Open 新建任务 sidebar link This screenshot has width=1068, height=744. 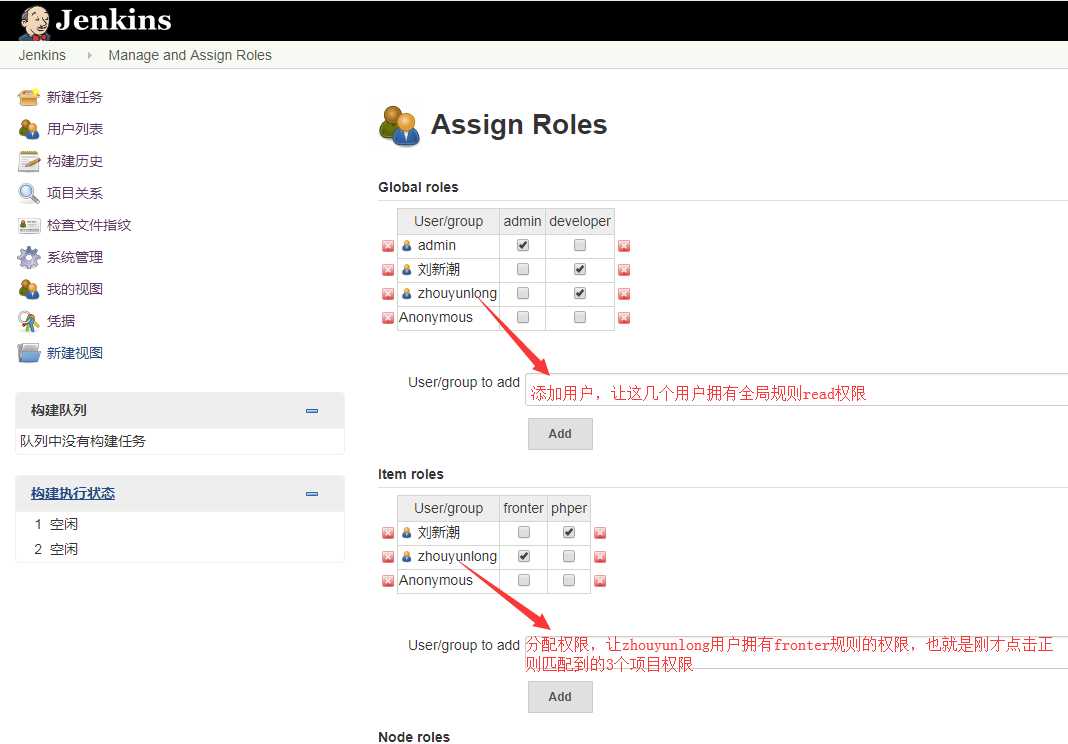[x=75, y=97]
